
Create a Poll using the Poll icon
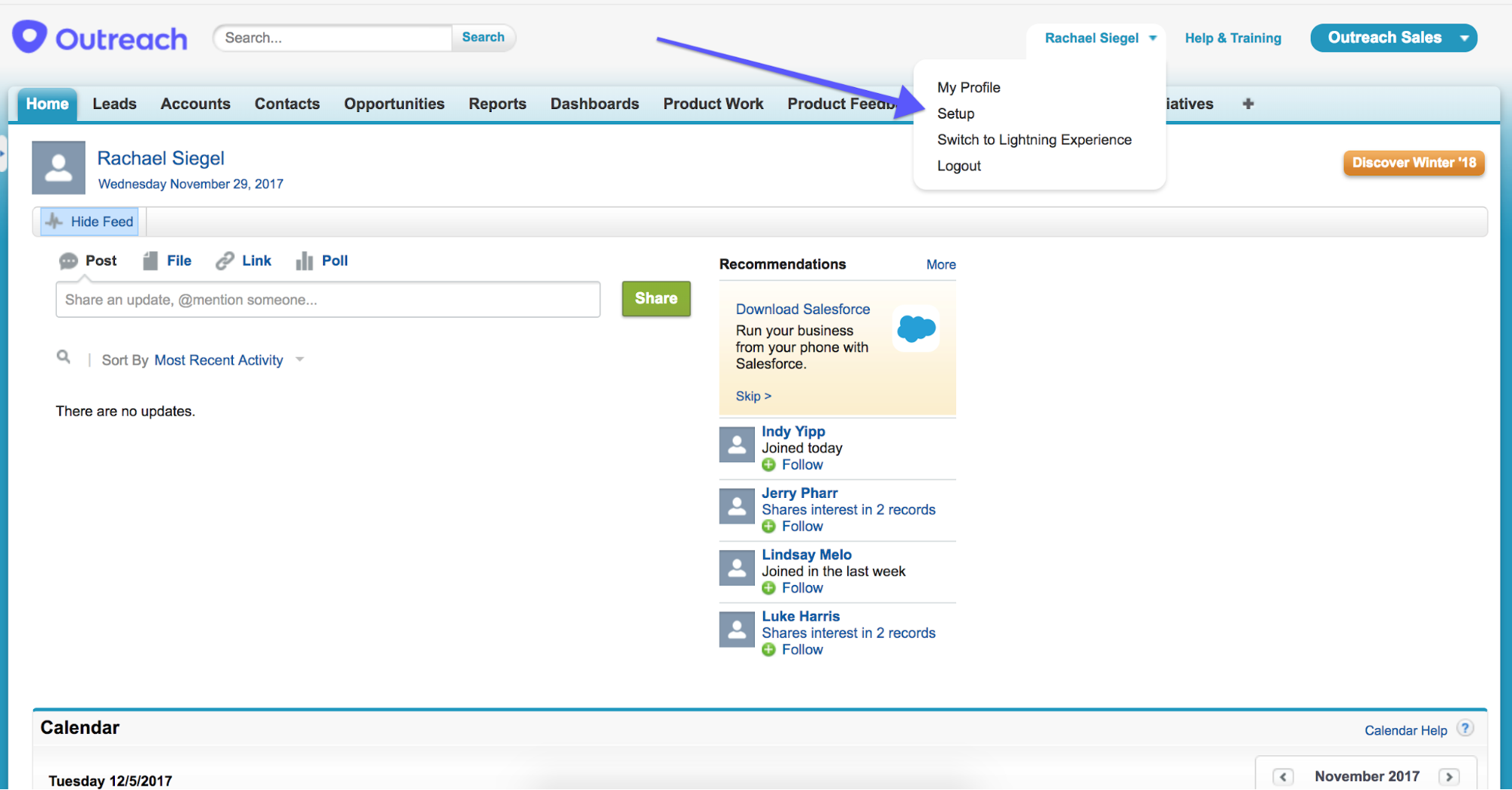[304, 260]
